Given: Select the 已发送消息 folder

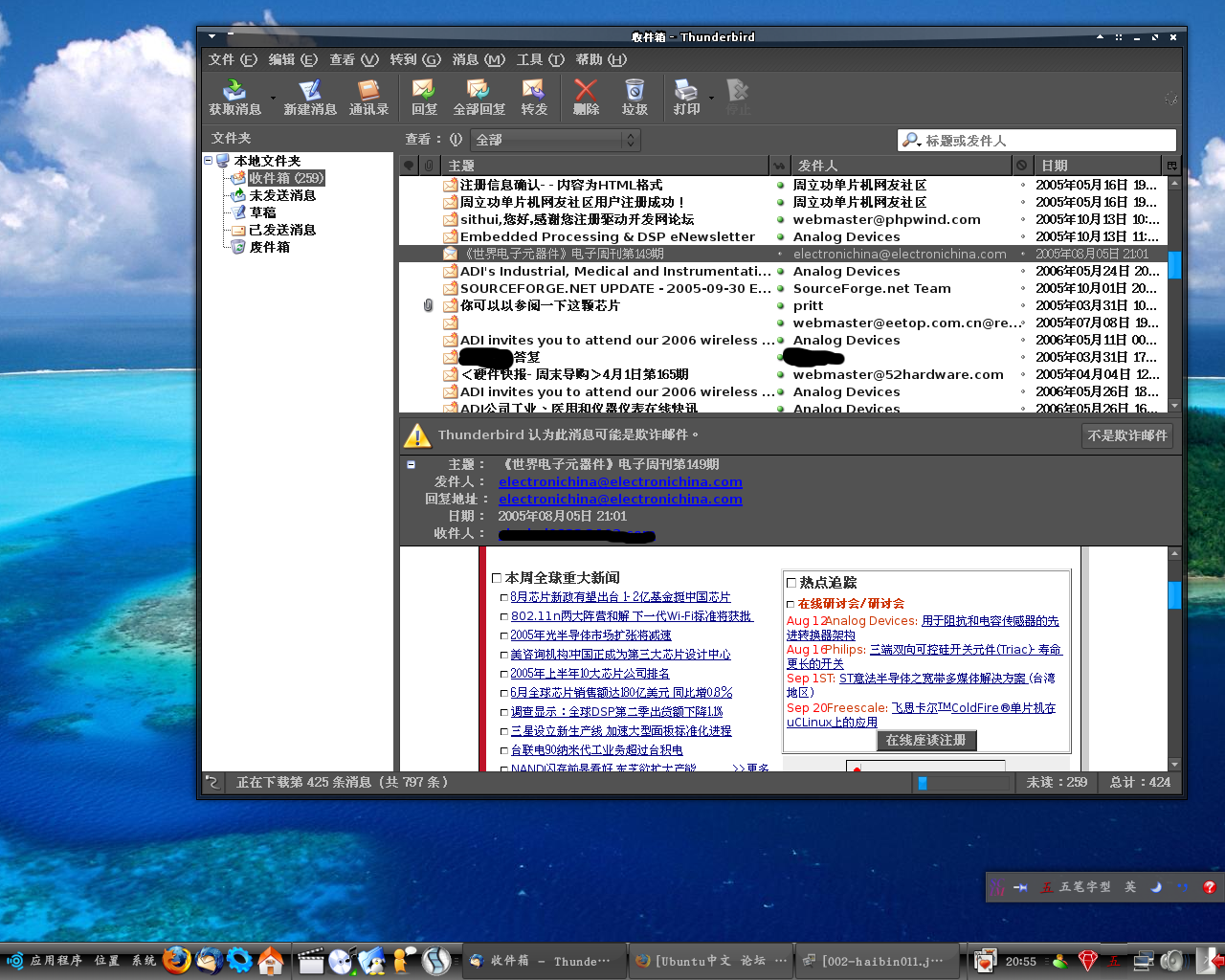Looking at the screenshot, I should 282,230.
